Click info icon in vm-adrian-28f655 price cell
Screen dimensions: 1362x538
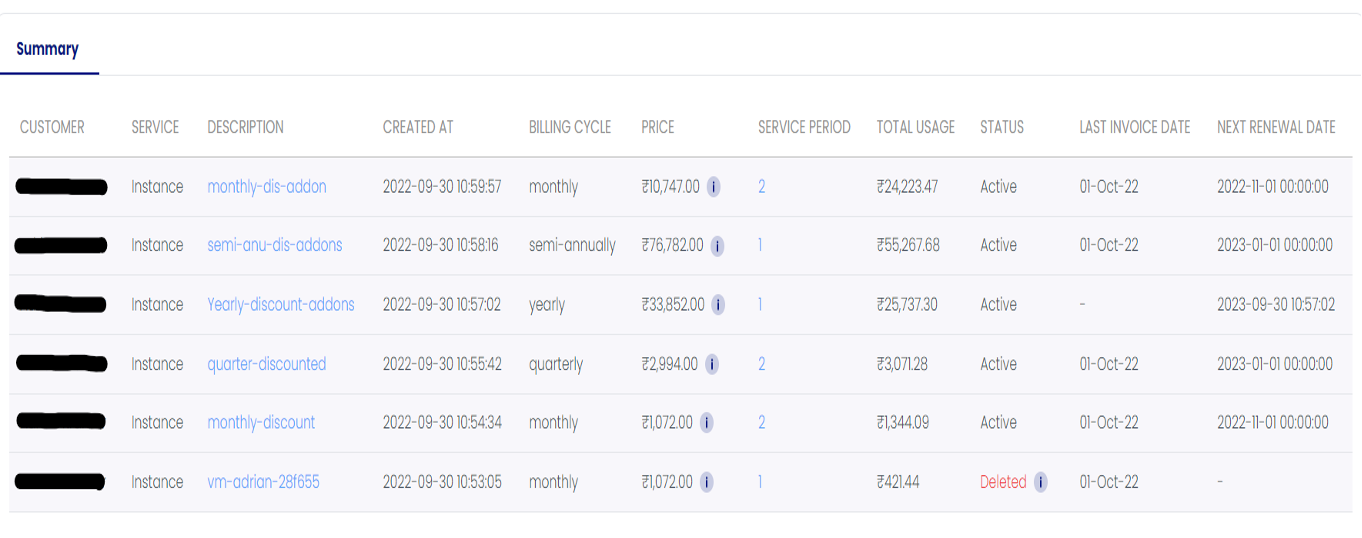pyautogui.click(x=706, y=482)
